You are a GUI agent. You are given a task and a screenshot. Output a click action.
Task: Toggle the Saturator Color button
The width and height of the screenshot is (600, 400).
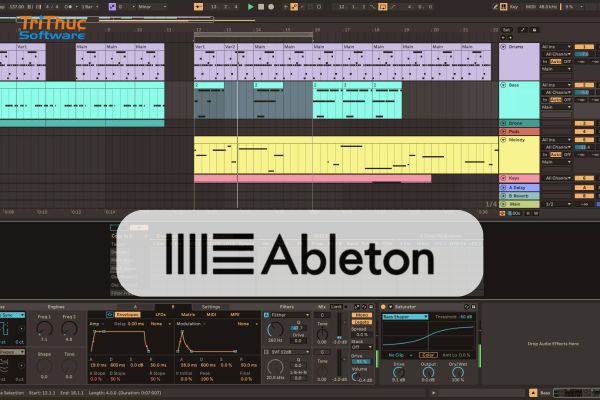click(x=428, y=355)
